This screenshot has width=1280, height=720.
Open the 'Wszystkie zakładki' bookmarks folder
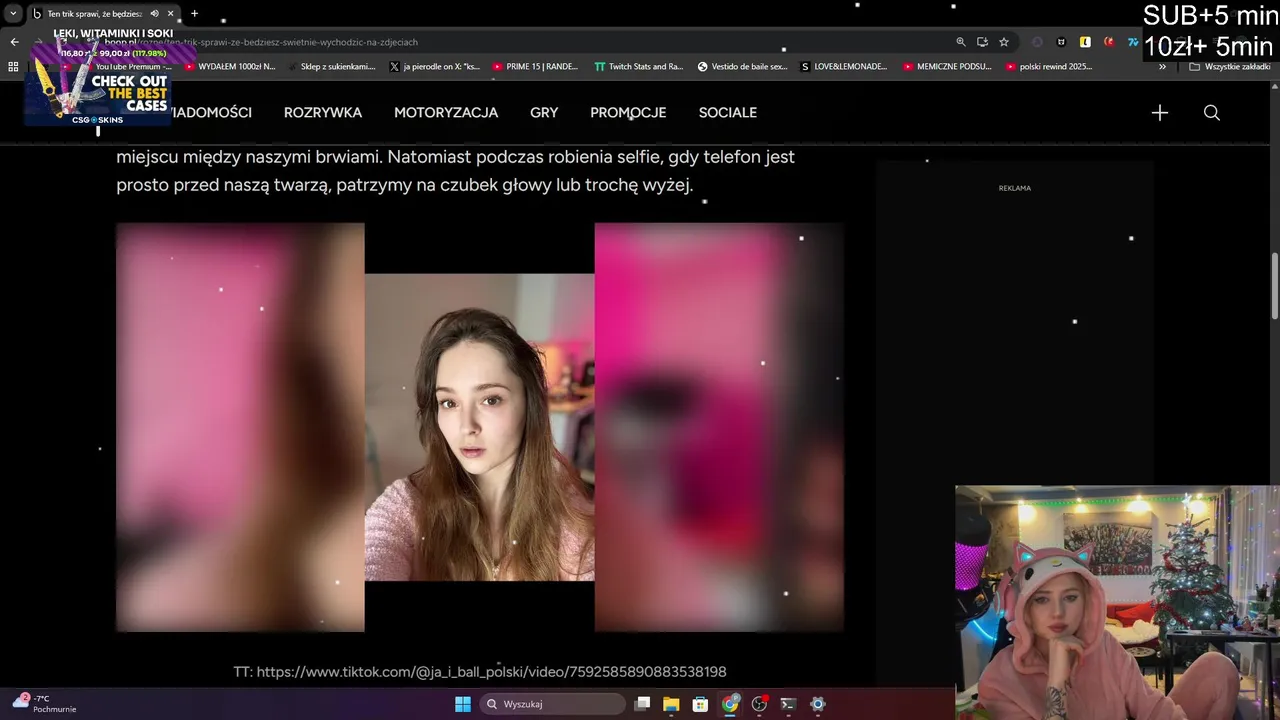(x=1230, y=67)
